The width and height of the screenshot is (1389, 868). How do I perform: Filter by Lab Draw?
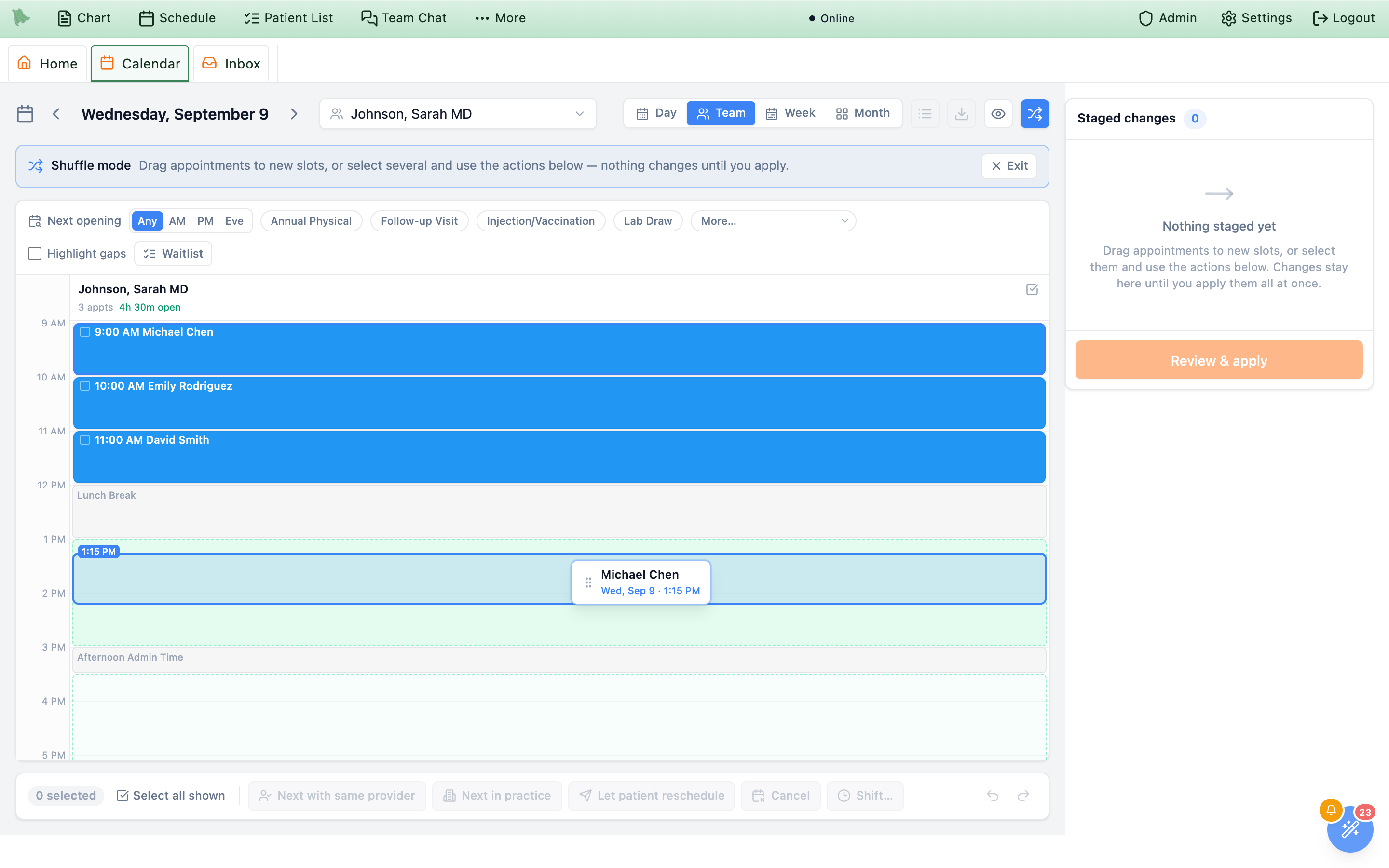click(647, 221)
